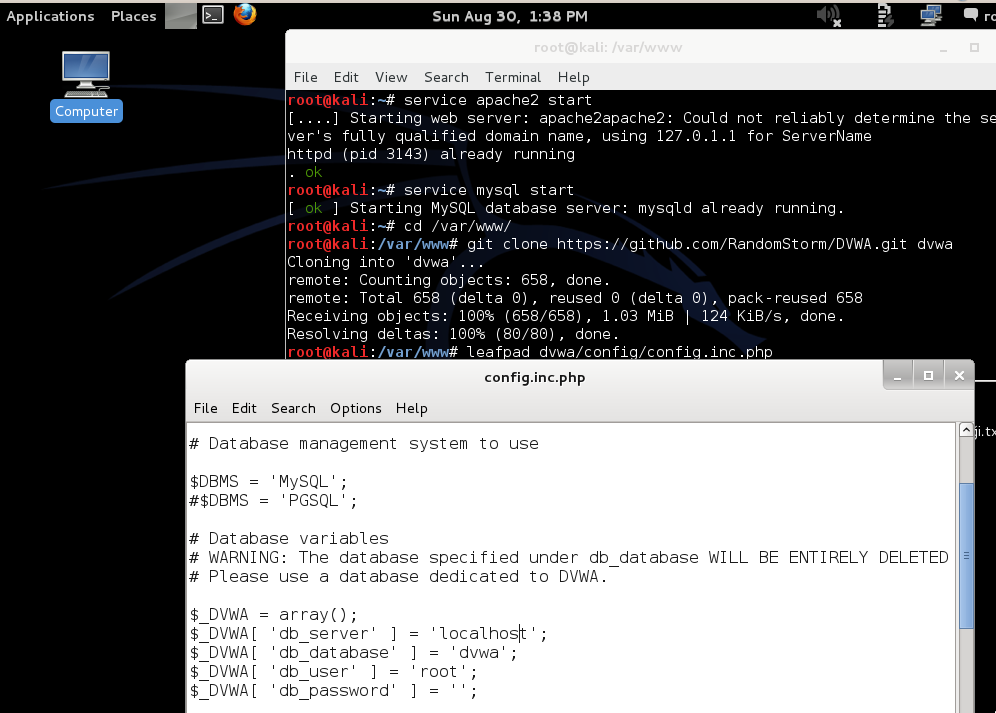Click Leafpad's vertical scrollbar thumb
996x713 pixels.
(x=966, y=553)
